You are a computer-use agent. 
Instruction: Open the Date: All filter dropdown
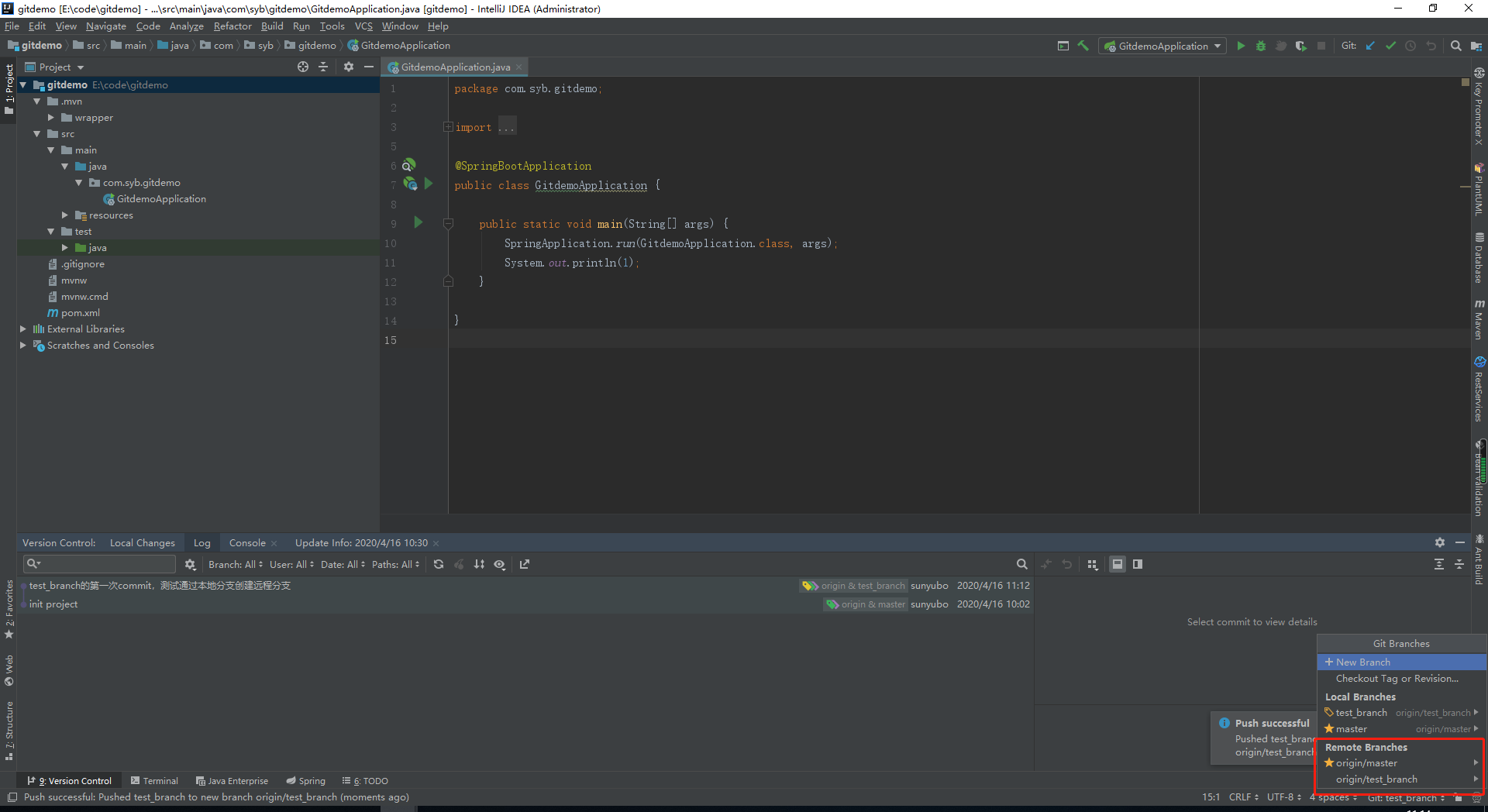(343, 564)
